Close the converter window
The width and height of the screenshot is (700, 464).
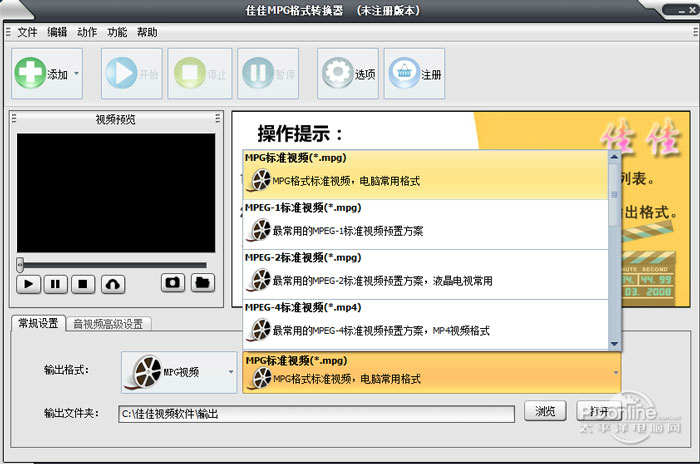click(692, 10)
